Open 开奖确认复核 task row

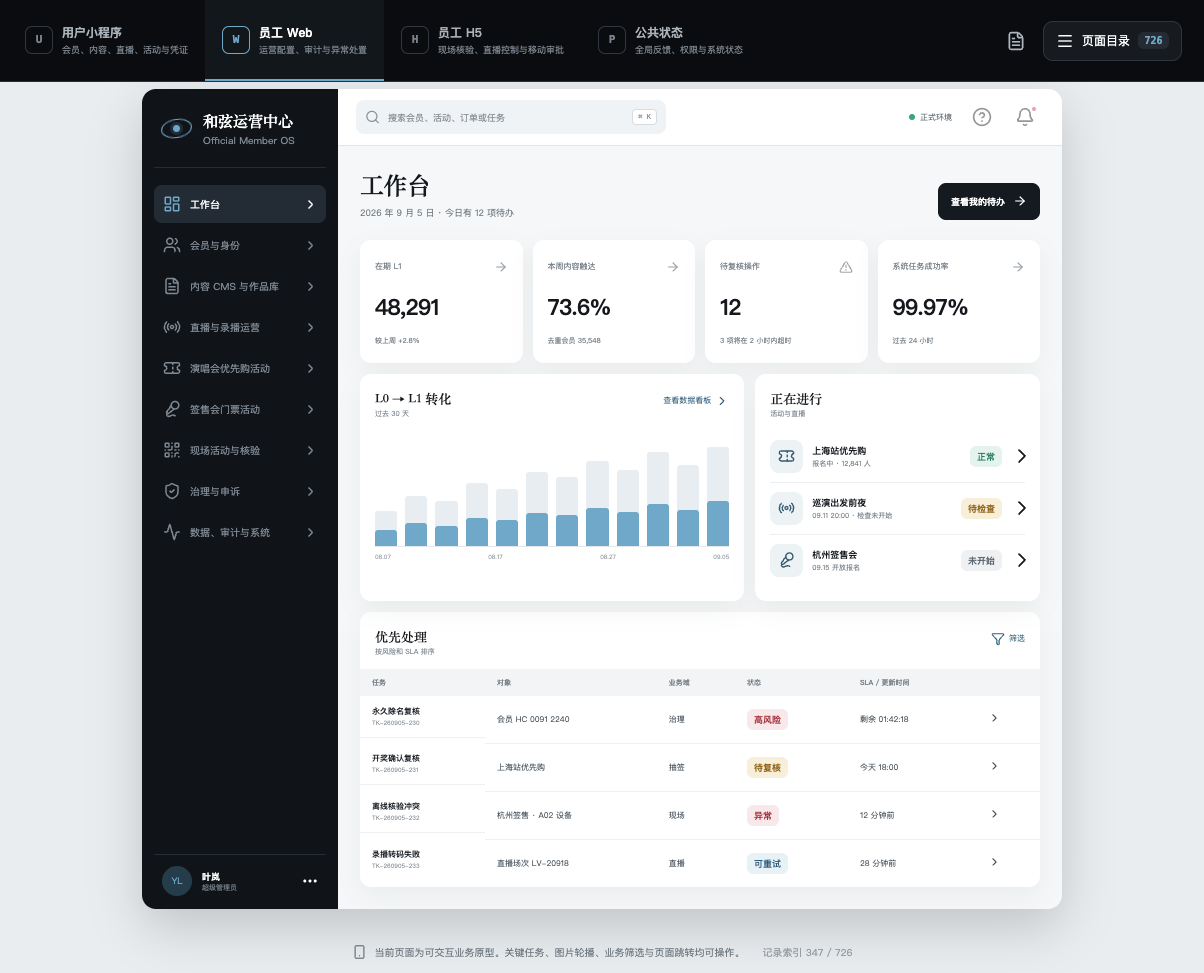(700, 767)
